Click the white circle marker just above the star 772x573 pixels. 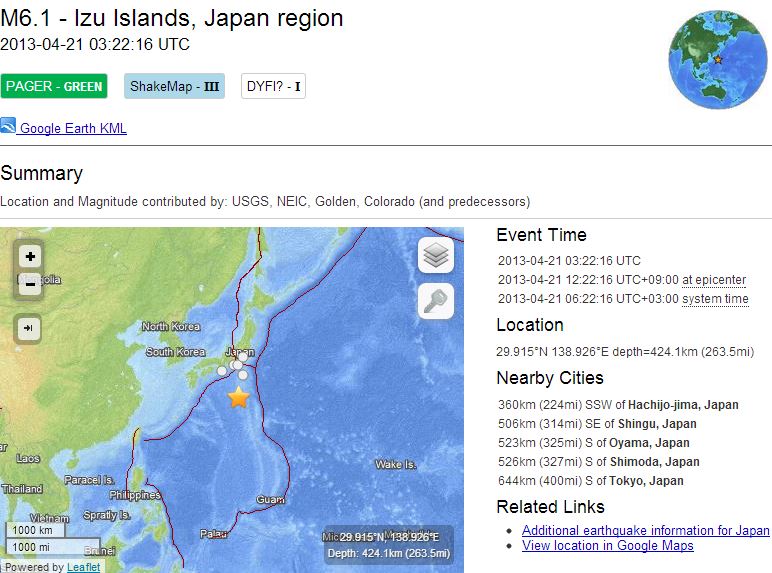pos(243,375)
